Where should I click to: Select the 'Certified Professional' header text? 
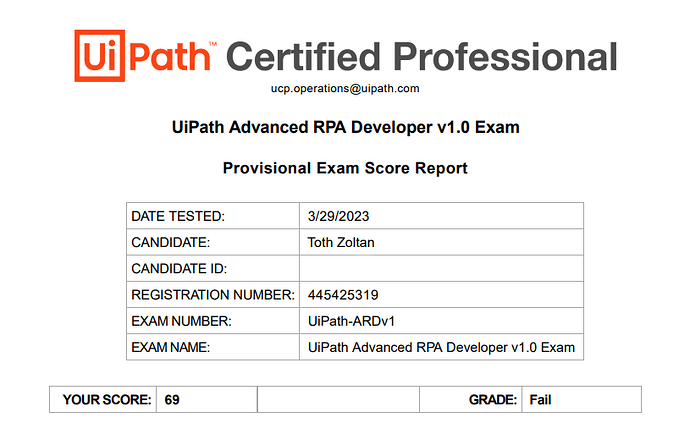click(x=422, y=56)
